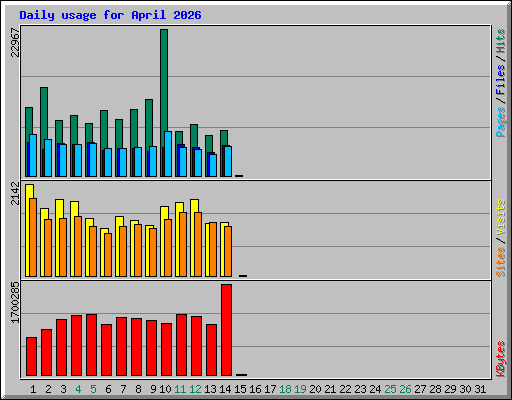Click the cyan 'Pages' legend label
The width and height of the screenshot is (512, 400).
click(x=501, y=122)
